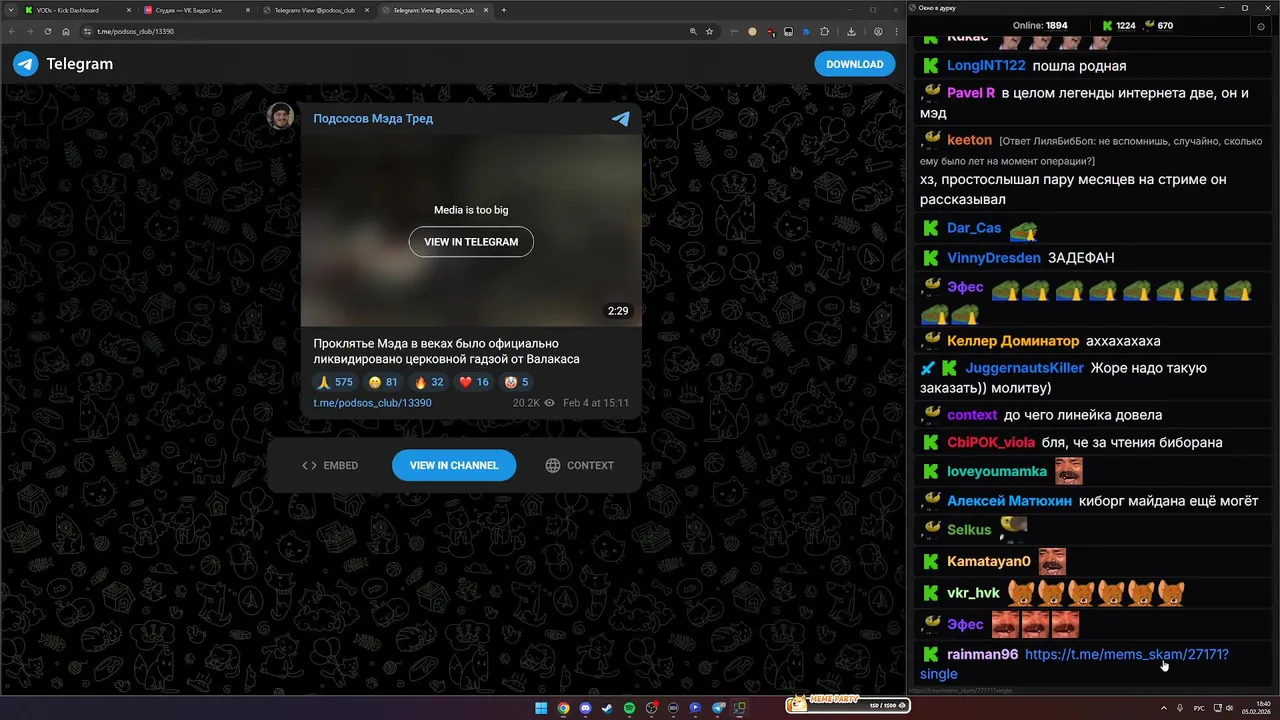The width and height of the screenshot is (1280, 720).
Task: Click the zoom magnifier icon in address bar
Action: click(693, 31)
